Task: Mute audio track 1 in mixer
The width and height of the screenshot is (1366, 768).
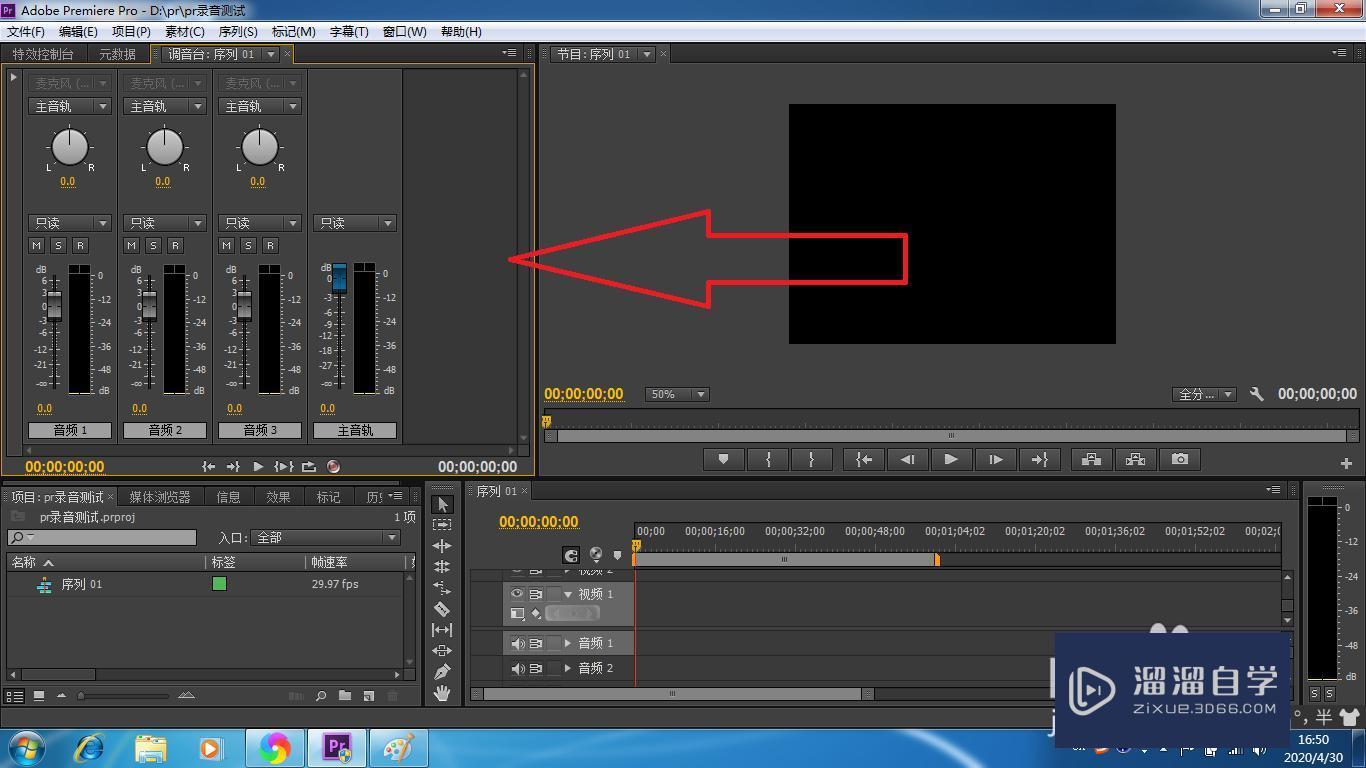Action: pos(37,245)
